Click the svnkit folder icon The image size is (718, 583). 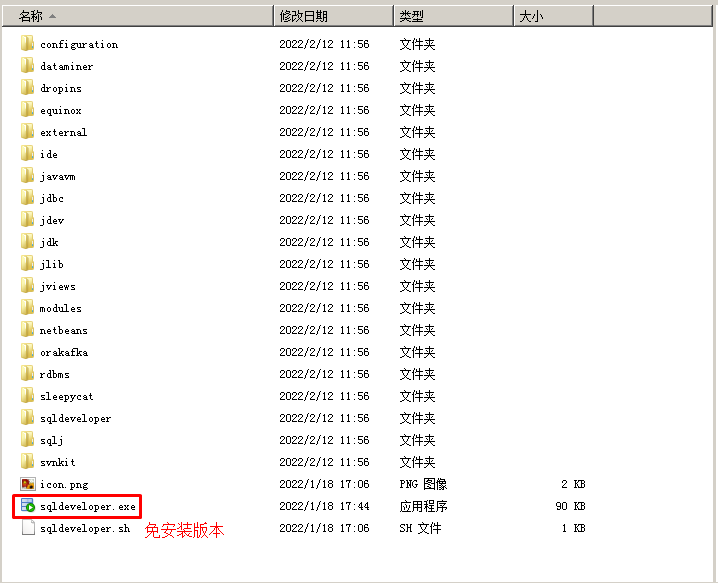(x=28, y=462)
